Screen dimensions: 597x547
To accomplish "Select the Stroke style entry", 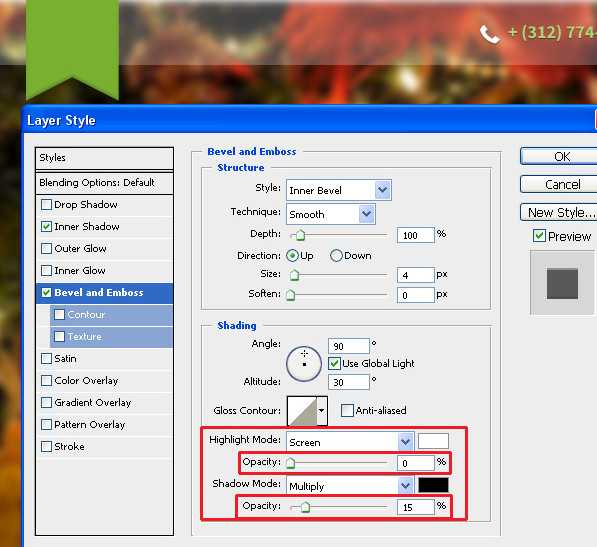I will (104, 446).
